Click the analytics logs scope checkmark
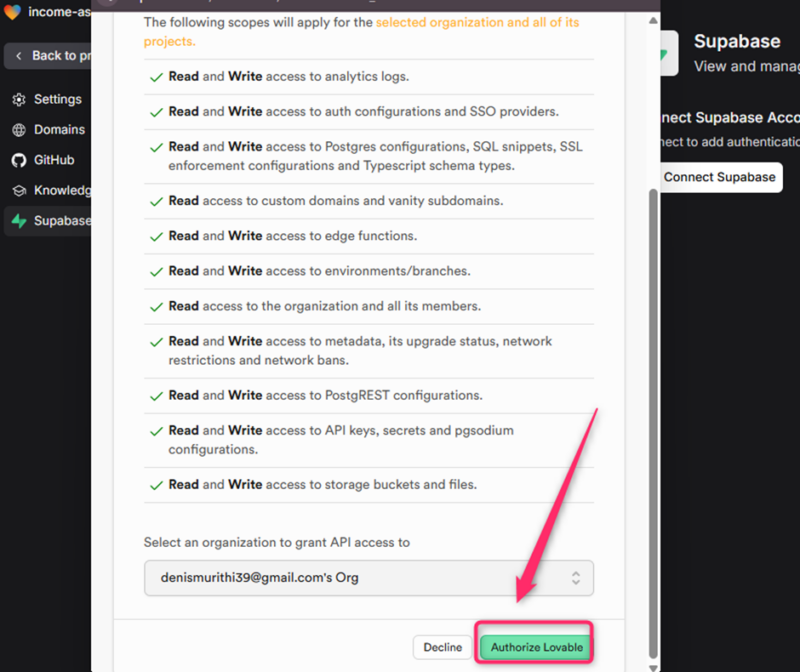This screenshot has width=800, height=672. pyautogui.click(x=155, y=77)
